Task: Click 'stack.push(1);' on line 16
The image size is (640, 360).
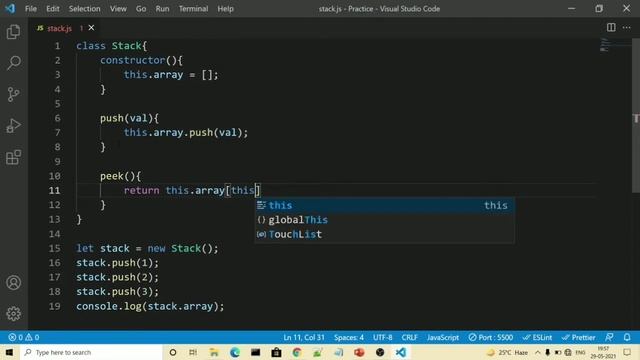Action: pos(118,263)
